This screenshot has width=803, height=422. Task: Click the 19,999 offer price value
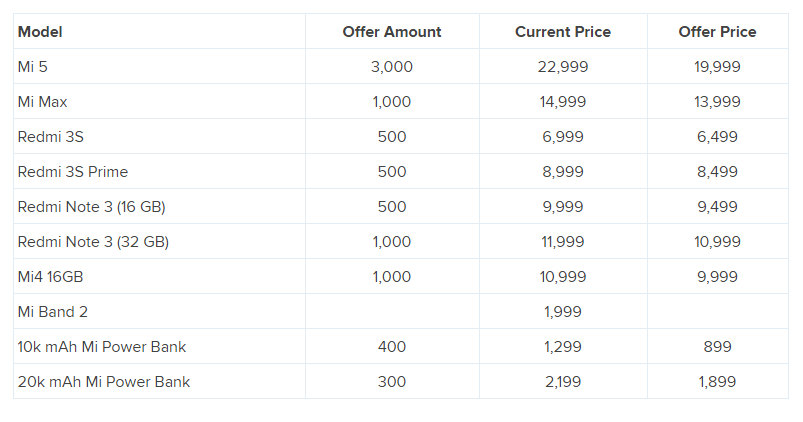[717, 67]
